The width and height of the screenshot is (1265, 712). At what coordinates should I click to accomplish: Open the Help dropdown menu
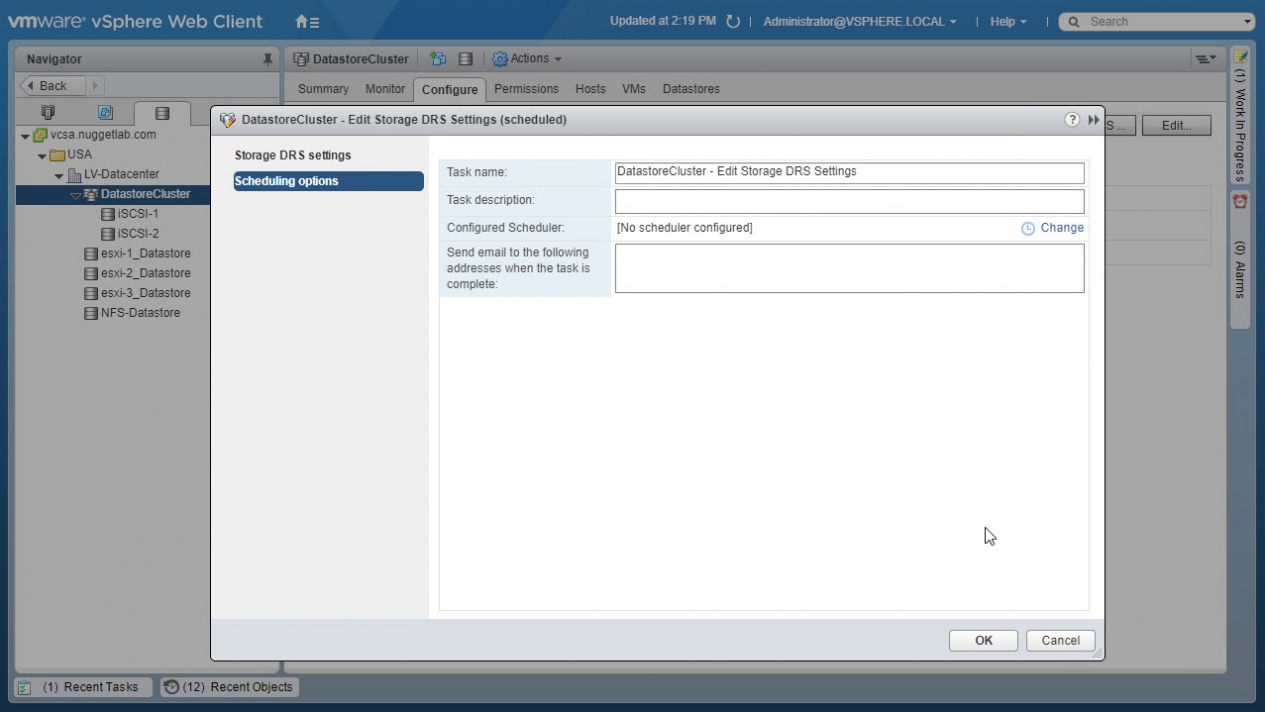point(1008,22)
